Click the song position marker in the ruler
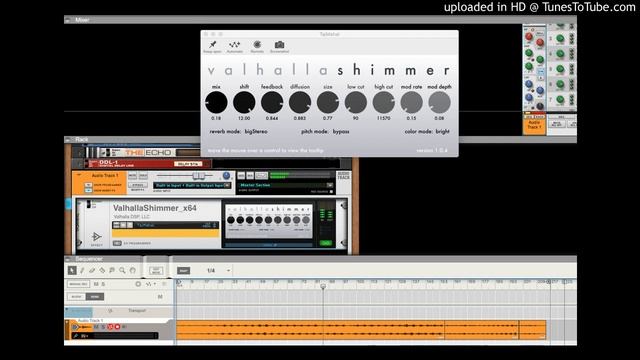Screen dimensions: 640x360 point(323,286)
